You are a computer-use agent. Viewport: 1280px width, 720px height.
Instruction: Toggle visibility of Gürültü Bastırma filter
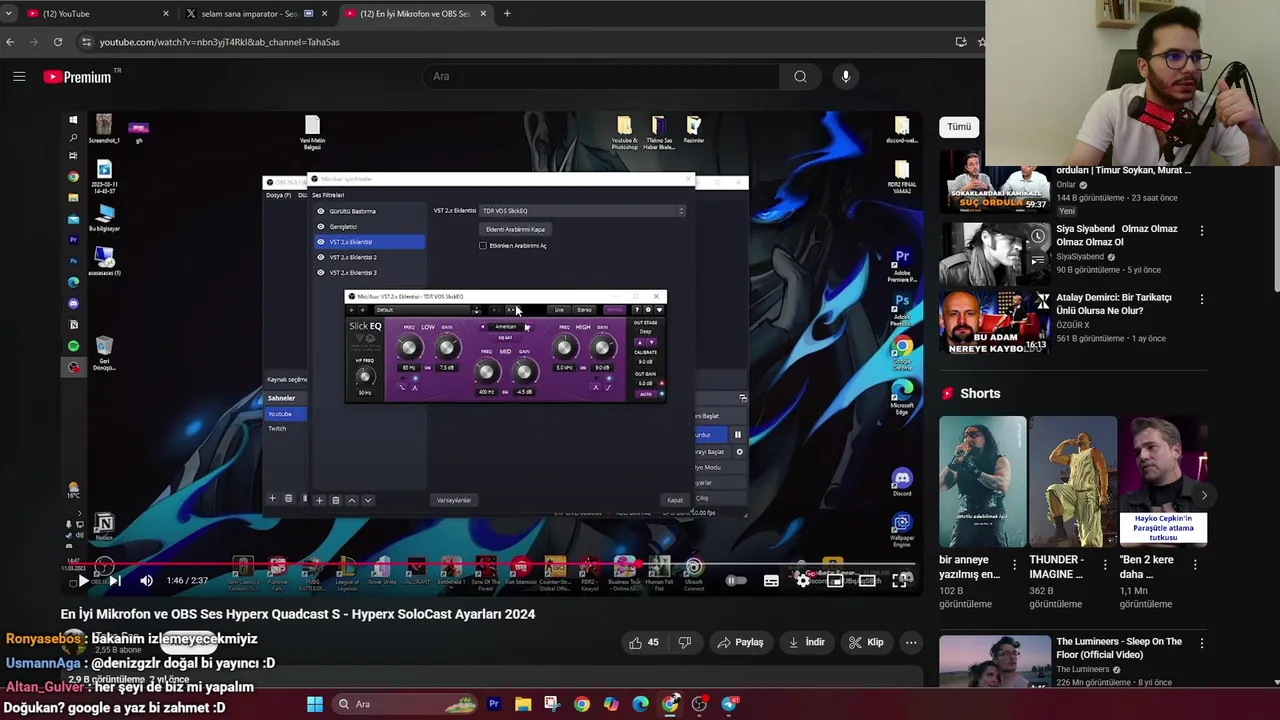(321, 211)
